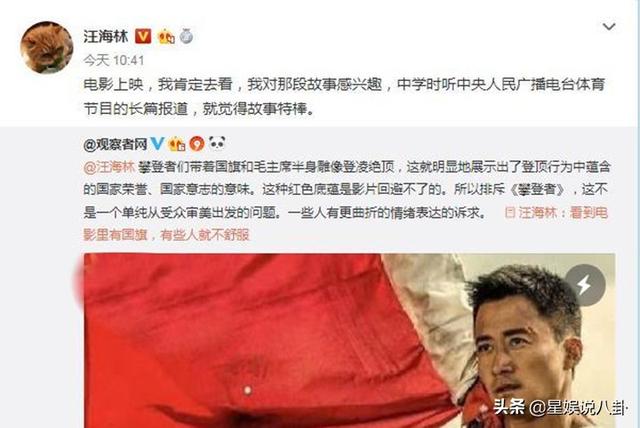Open the red flag movie poster image
This screenshot has width=640, height=428.
click(x=350, y=341)
